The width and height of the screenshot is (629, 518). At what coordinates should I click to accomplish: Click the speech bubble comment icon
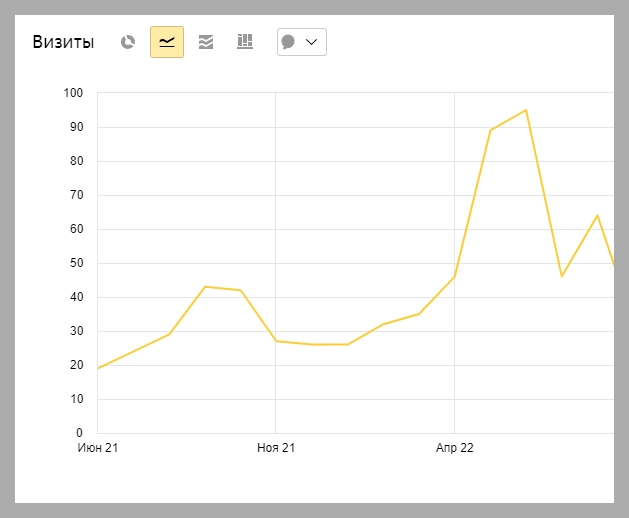click(x=288, y=42)
